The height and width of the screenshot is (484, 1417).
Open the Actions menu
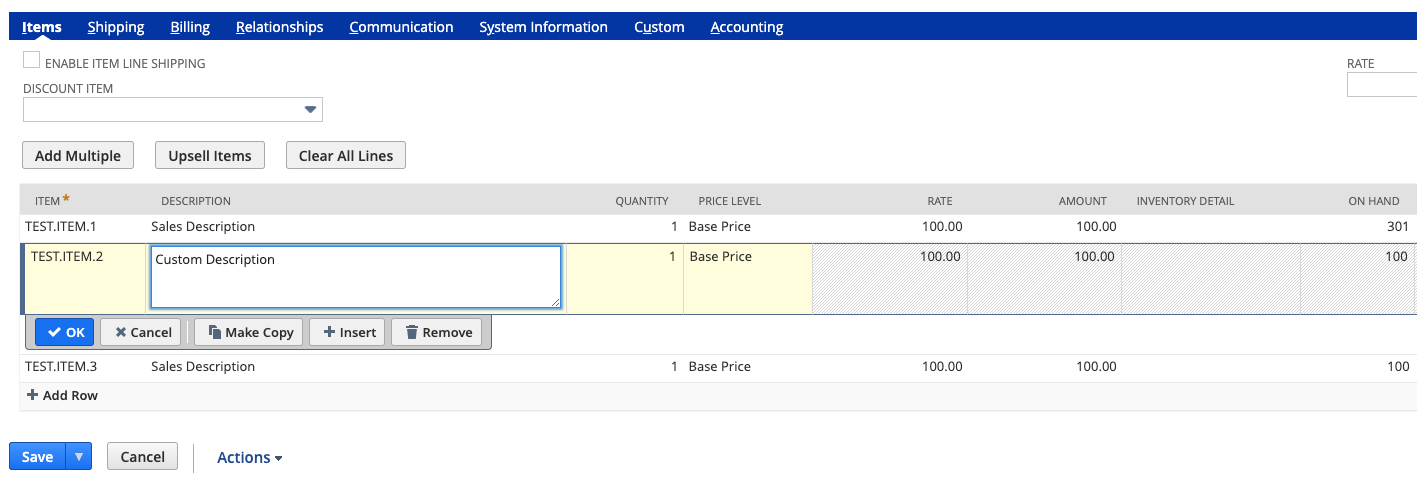pyautogui.click(x=249, y=457)
